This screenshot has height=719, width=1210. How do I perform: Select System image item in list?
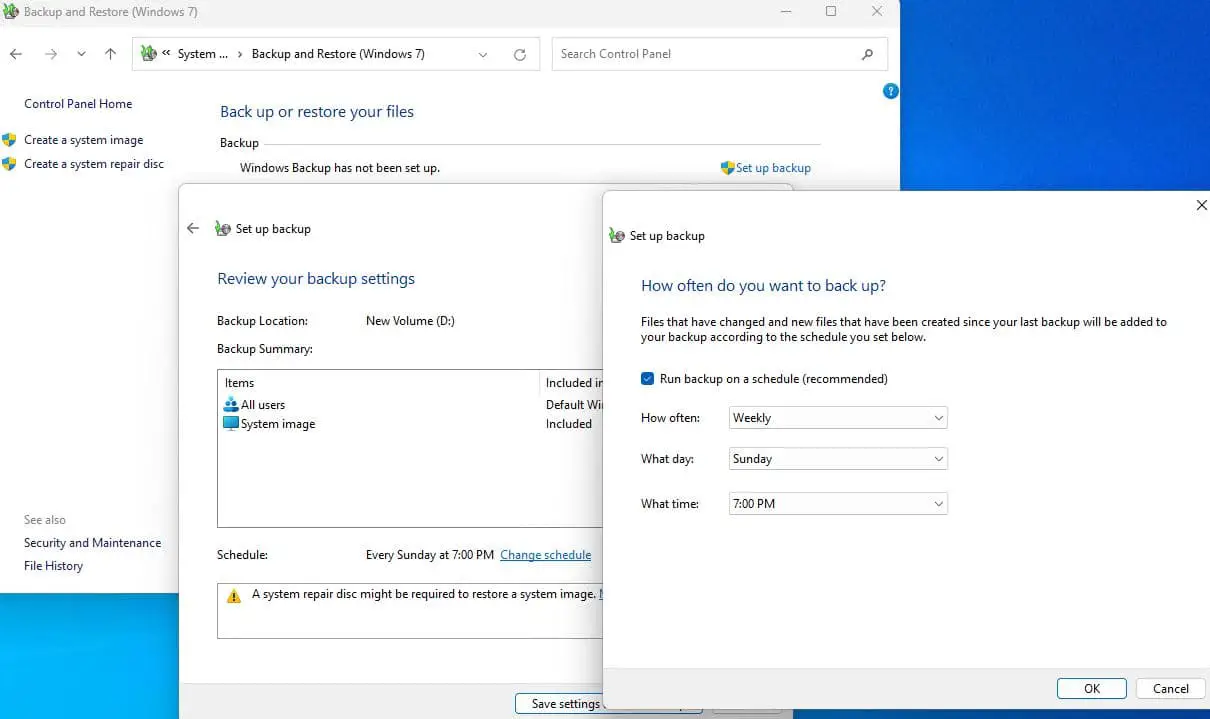[277, 424]
